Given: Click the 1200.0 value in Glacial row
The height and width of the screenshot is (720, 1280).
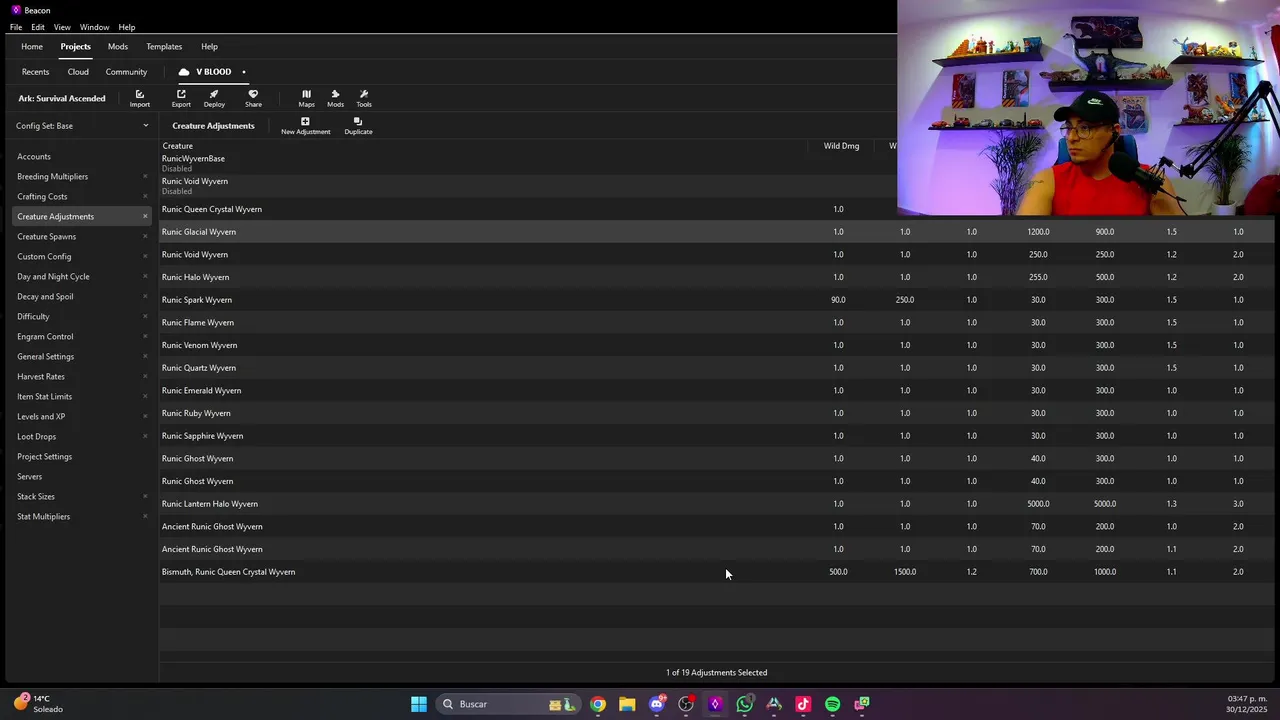Looking at the screenshot, I should tap(1038, 232).
